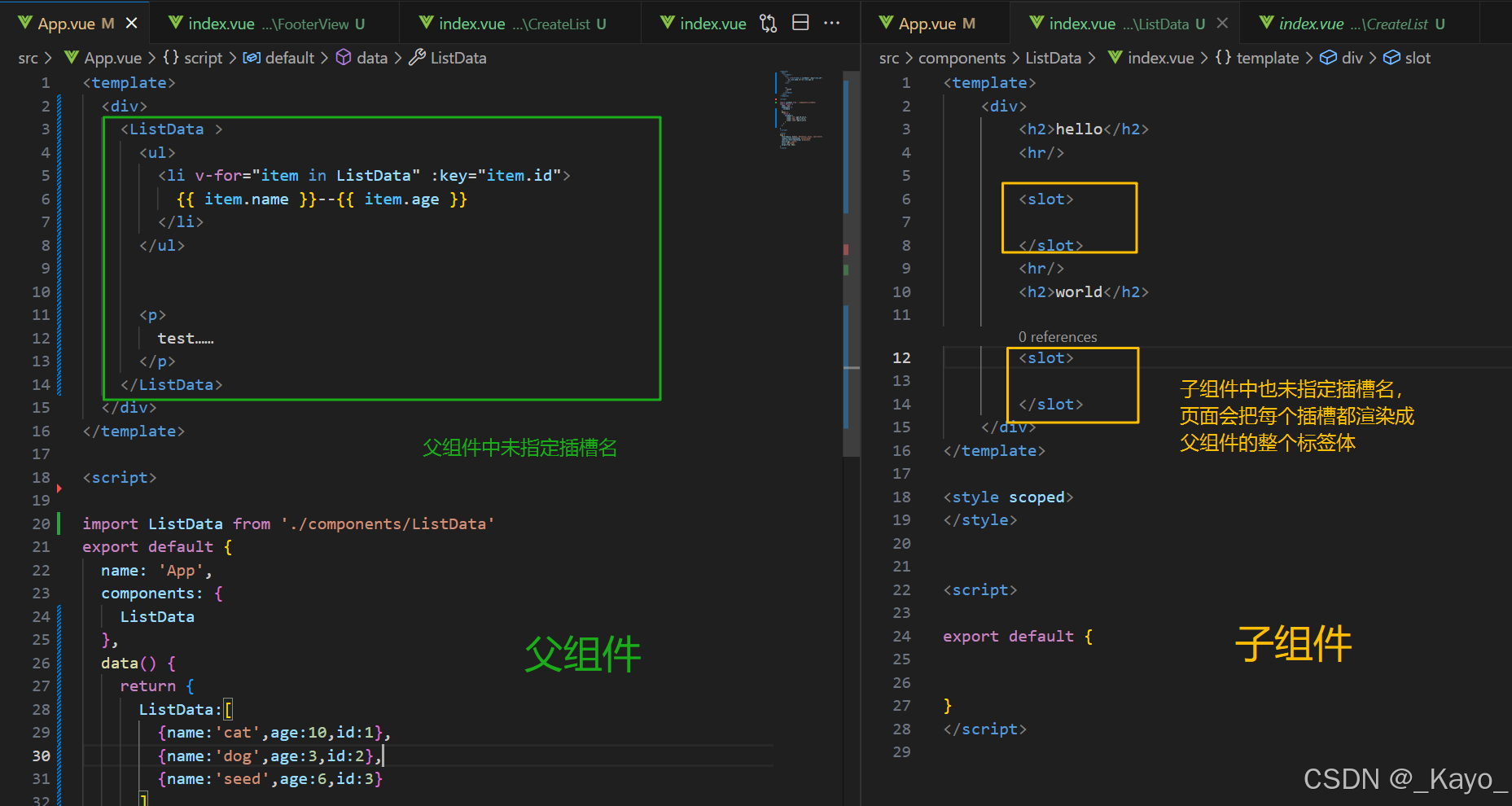This screenshot has width=1512, height=806.
Task: Click the style scoped opening tag
Action: pyautogui.click(x=1008, y=497)
